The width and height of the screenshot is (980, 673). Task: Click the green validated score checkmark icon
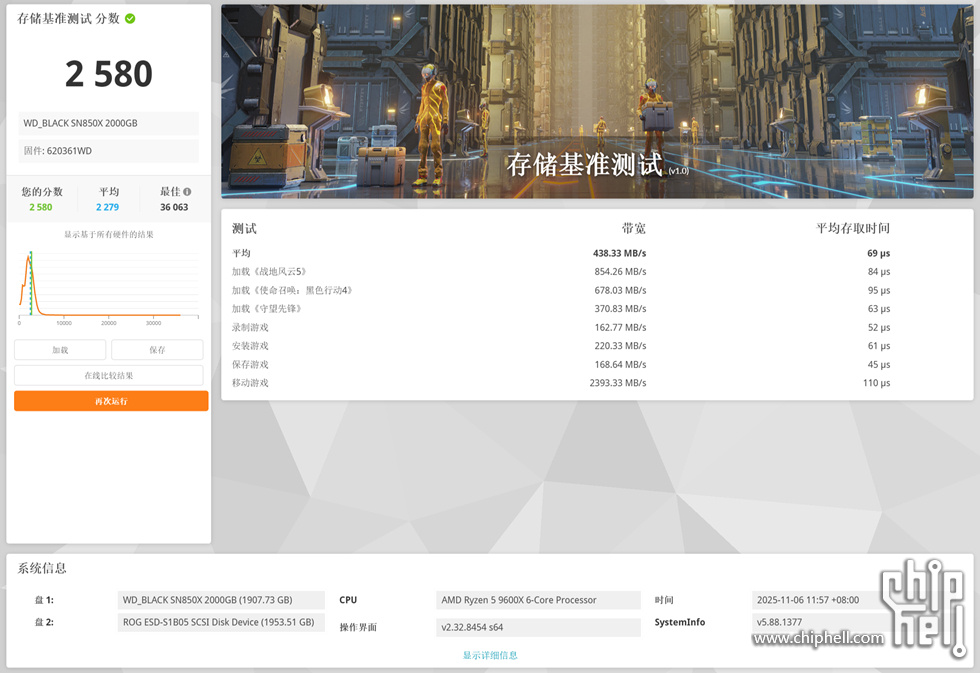131,19
